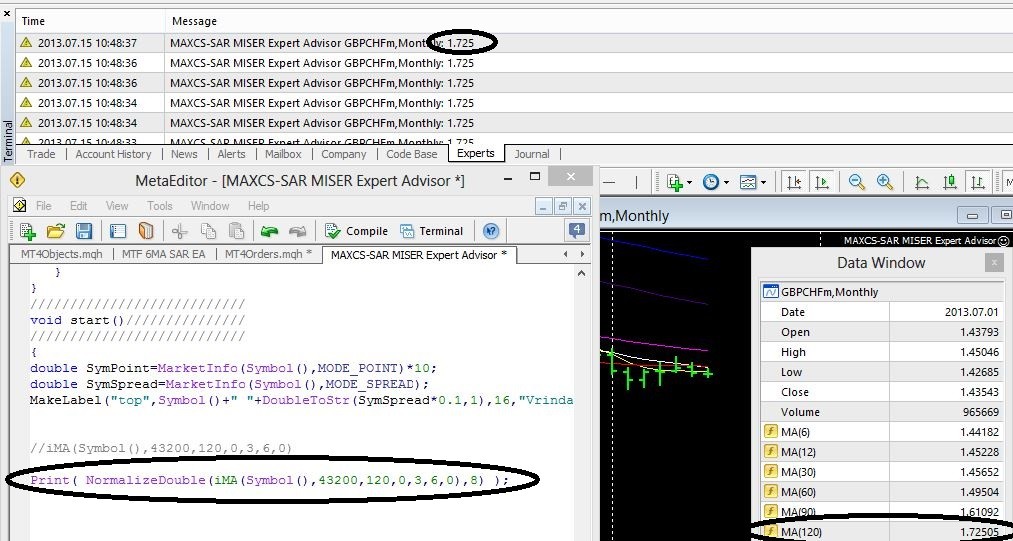Open the Code Base tab in Terminal

pyautogui.click(x=412, y=154)
